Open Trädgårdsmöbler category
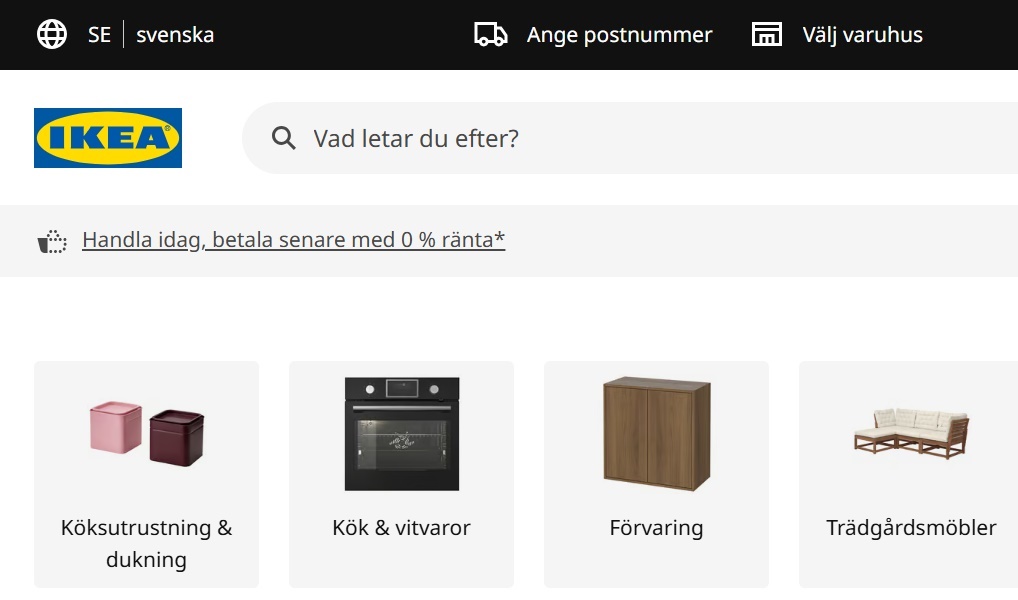Screen dimensions: 1018x600 [911, 527]
